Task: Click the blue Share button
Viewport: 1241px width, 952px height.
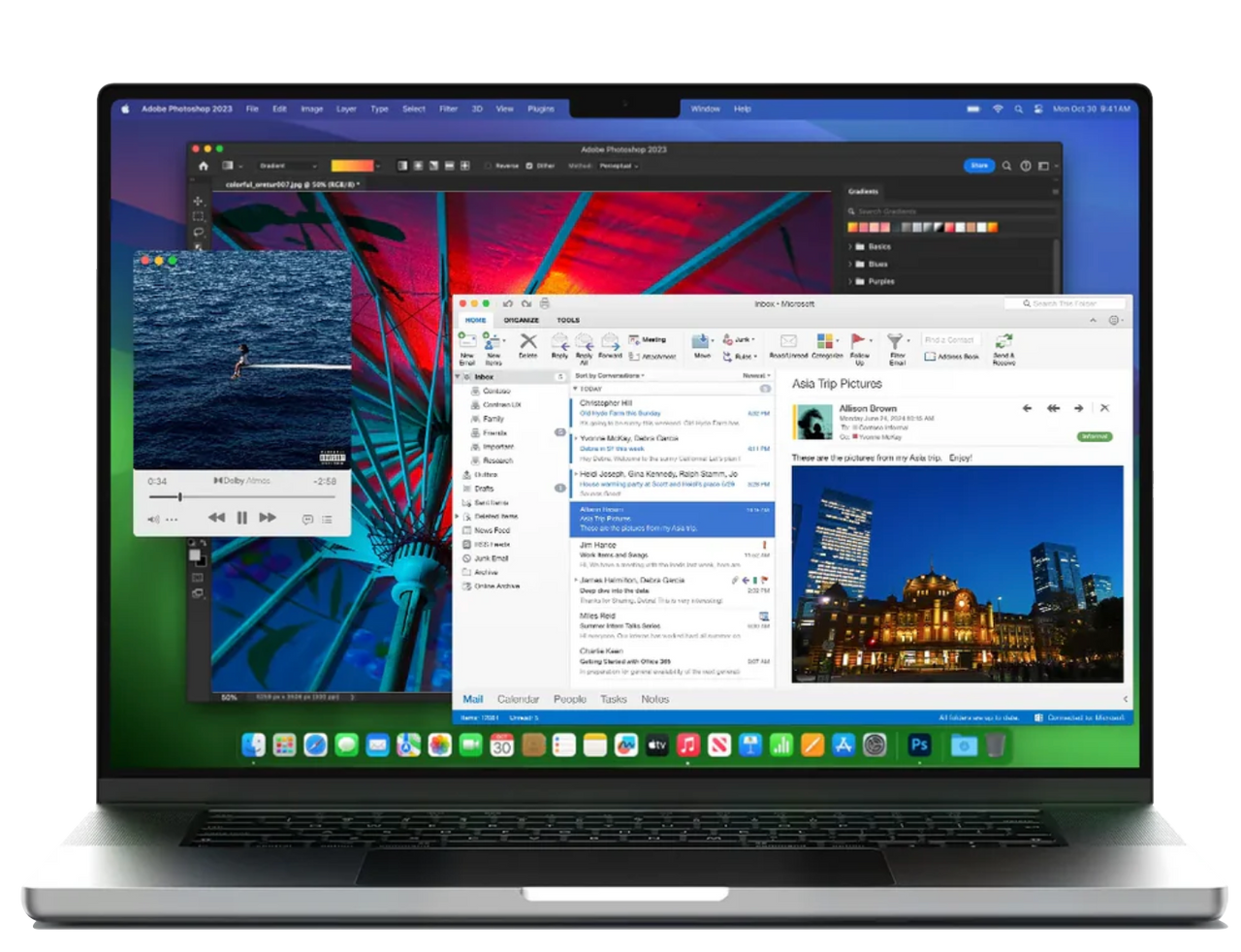Action: (x=979, y=166)
